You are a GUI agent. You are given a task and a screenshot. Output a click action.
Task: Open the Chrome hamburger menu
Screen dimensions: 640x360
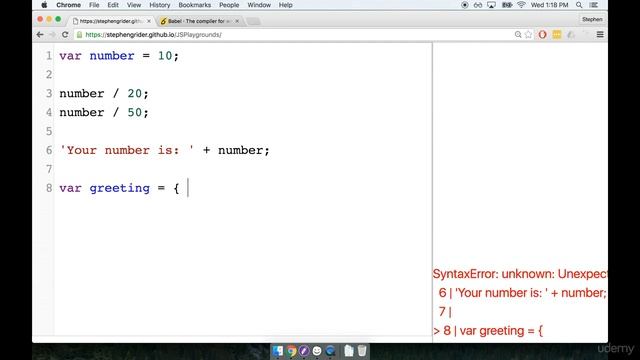point(600,35)
